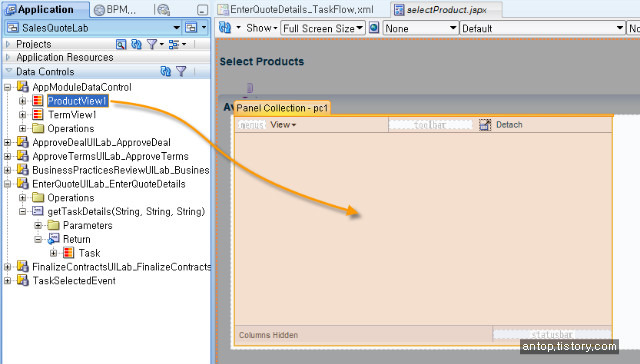
Task: Click the ApproveTermsUILab_ApproveTerms data control icon
Action: (22, 156)
